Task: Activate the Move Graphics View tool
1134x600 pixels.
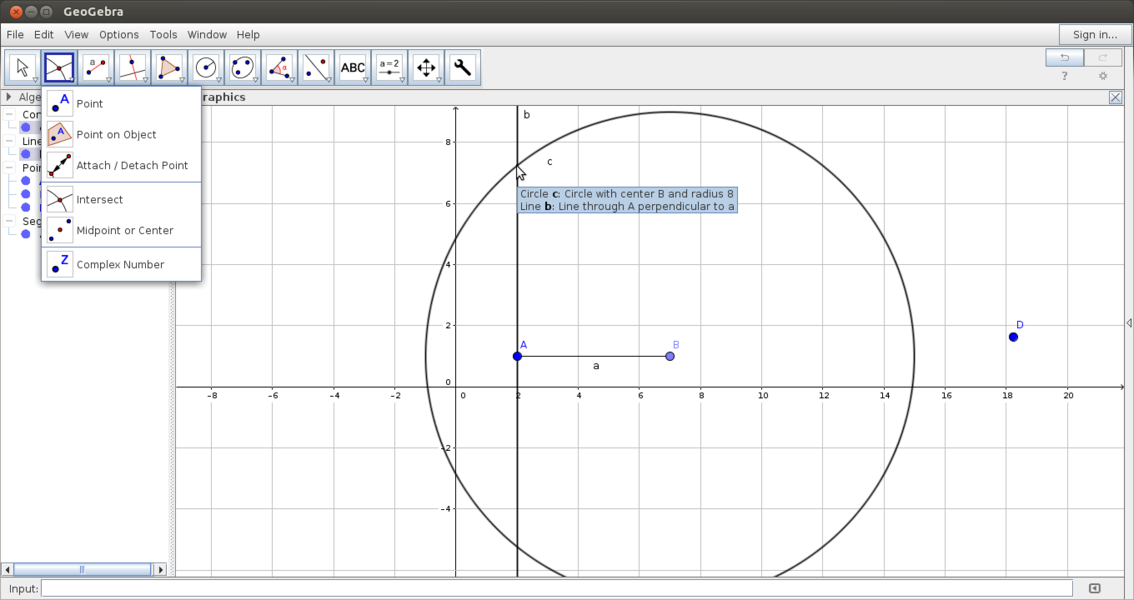Action: coord(426,67)
